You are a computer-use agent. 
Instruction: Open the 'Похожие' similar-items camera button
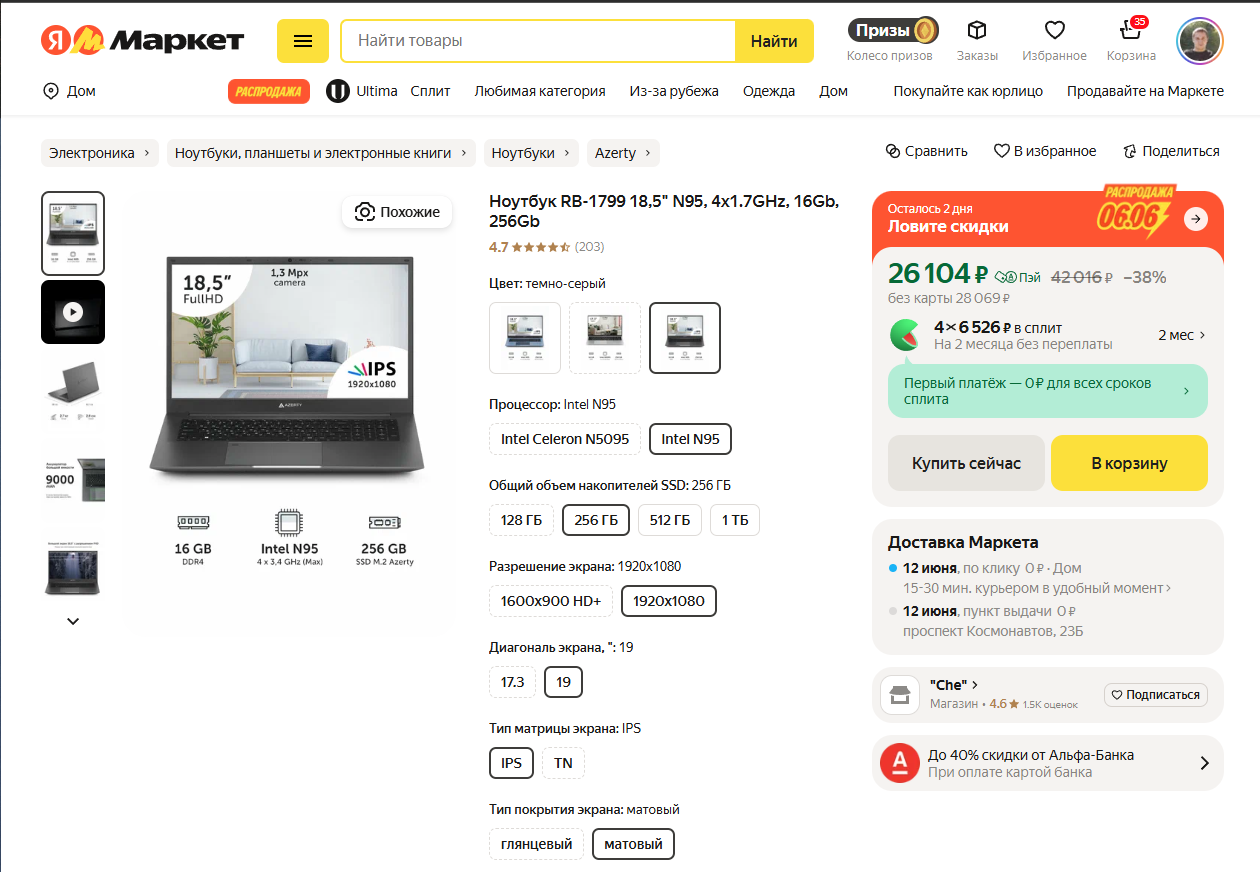pyautogui.click(x=397, y=212)
